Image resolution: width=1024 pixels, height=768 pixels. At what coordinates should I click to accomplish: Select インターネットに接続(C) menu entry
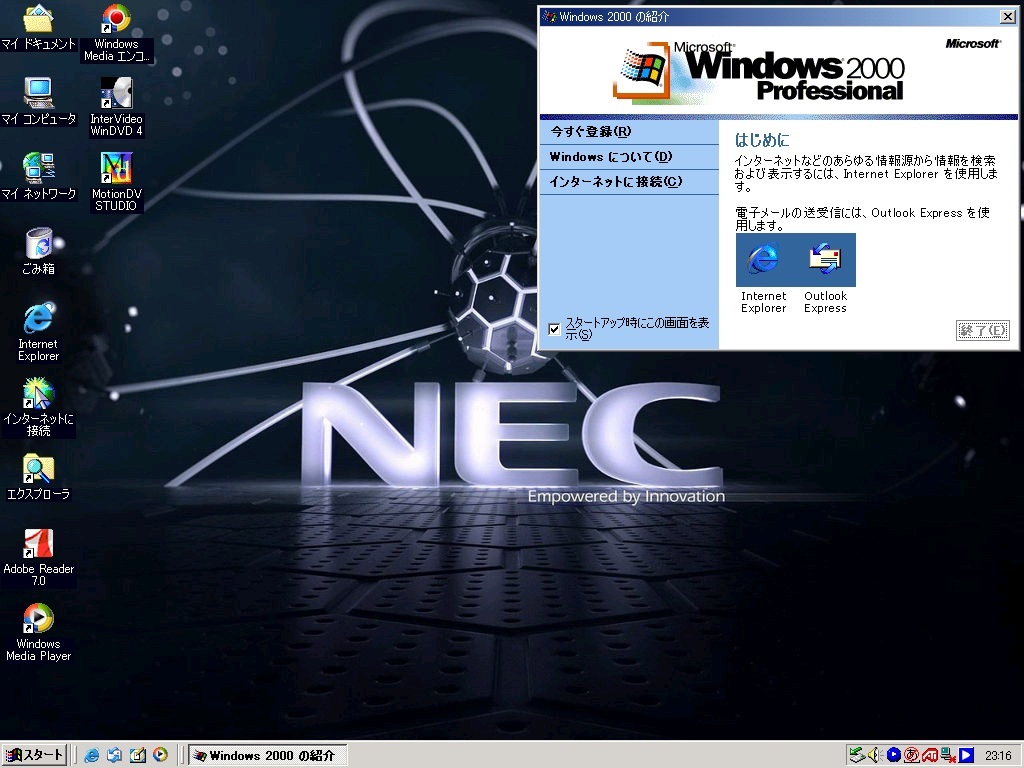pos(629,182)
